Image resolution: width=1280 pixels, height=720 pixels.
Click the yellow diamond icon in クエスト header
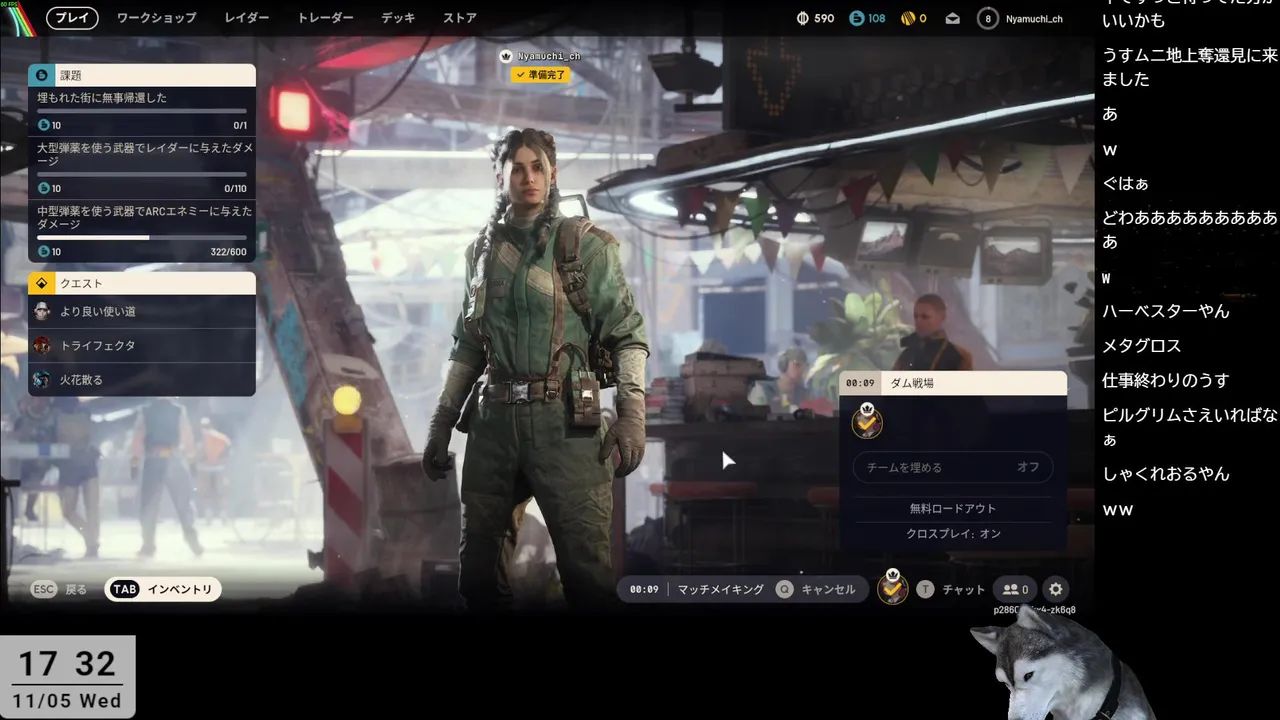coord(41,283)
